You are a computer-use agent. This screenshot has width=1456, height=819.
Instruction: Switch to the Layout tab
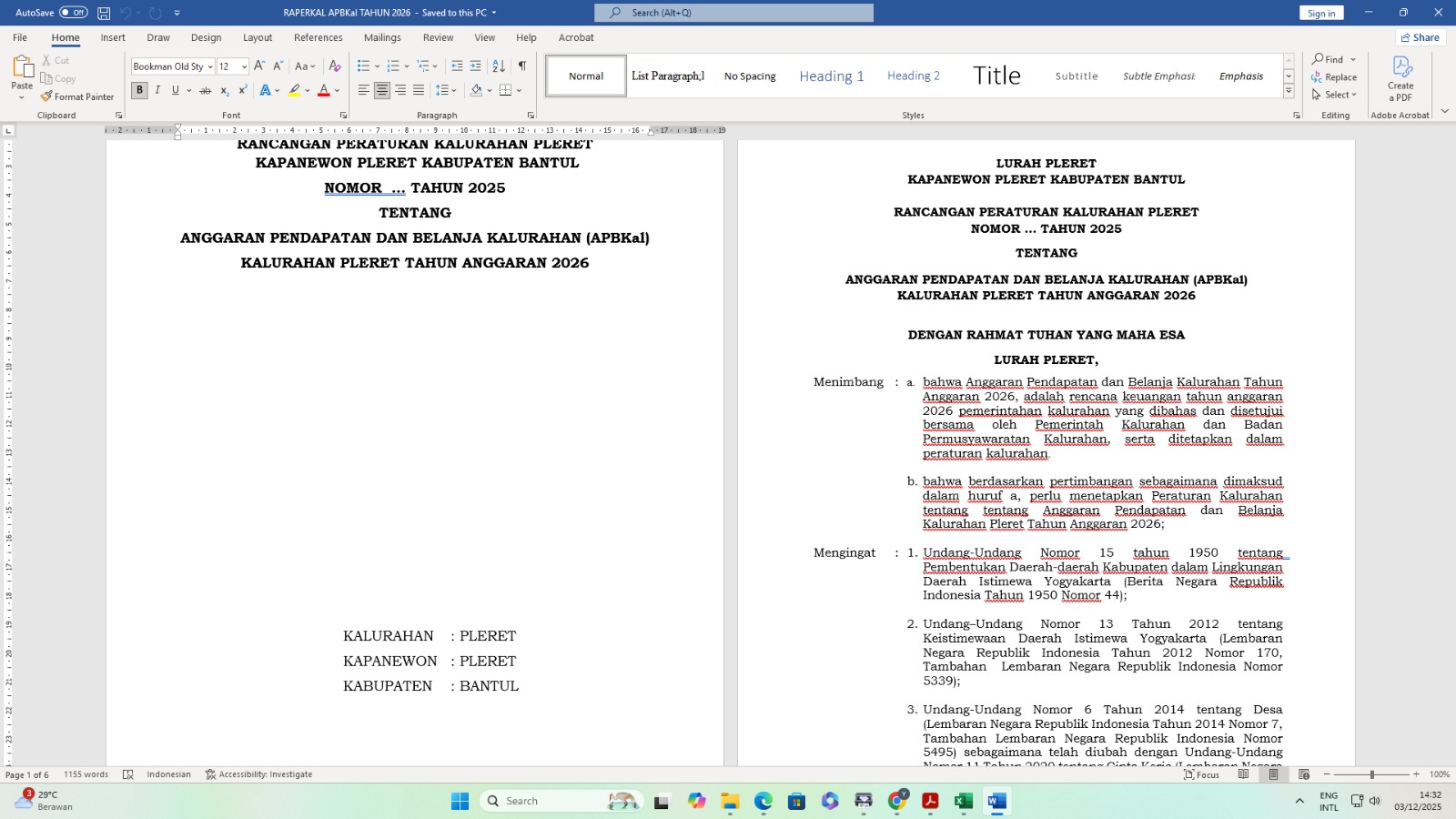258,37
